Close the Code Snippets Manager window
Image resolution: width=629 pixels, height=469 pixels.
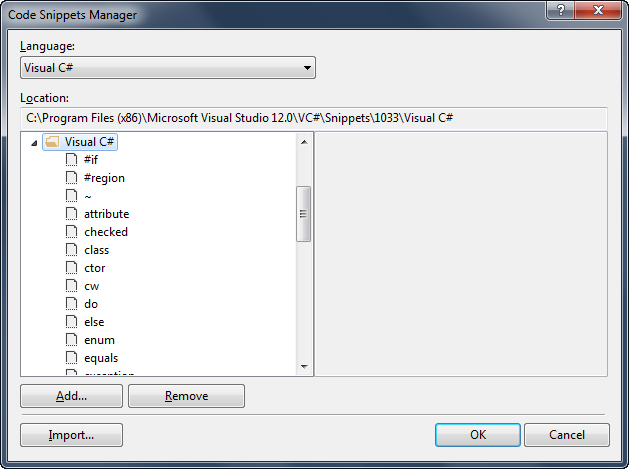coord(598,10)
